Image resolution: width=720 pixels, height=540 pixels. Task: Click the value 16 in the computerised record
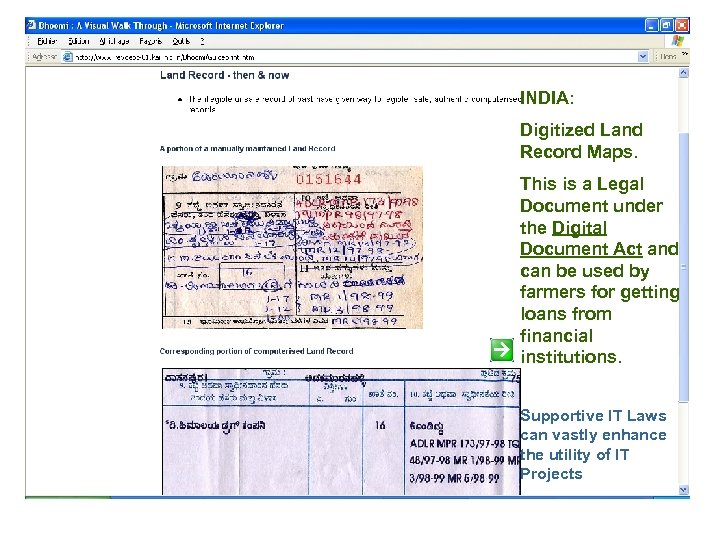(x=380, y=425)
